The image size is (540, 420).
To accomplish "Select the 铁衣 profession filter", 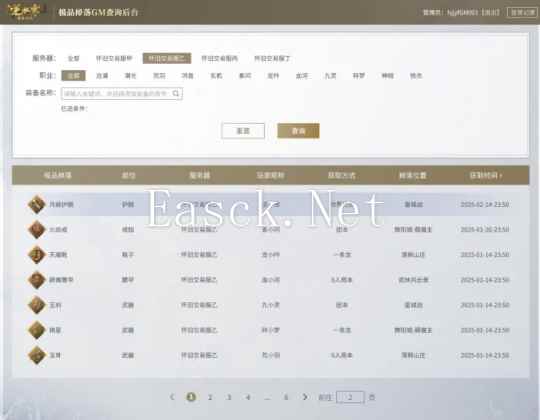I will (416, 76).
